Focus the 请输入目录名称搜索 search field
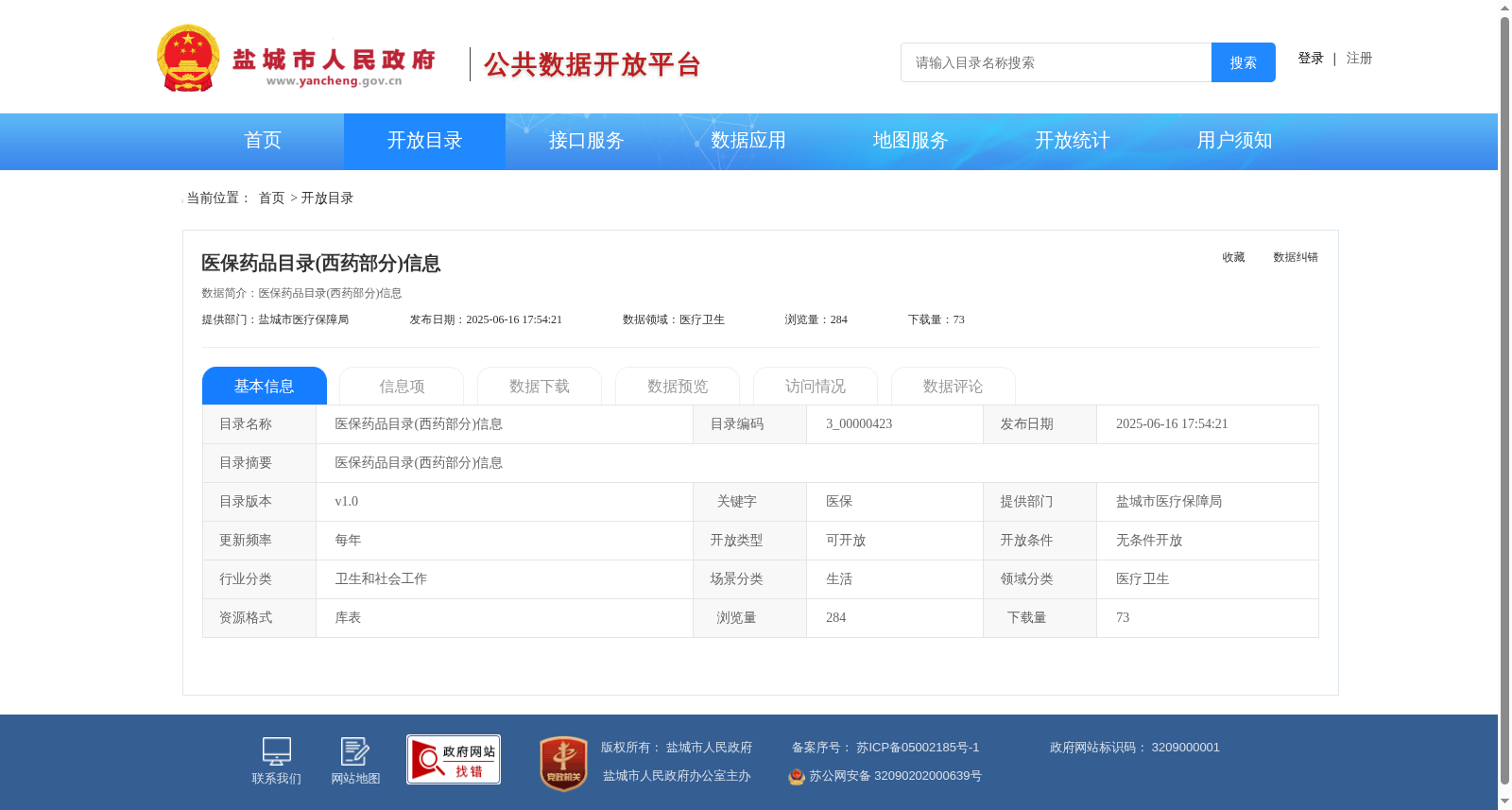1512x810 pixels. click(1056, 62)
